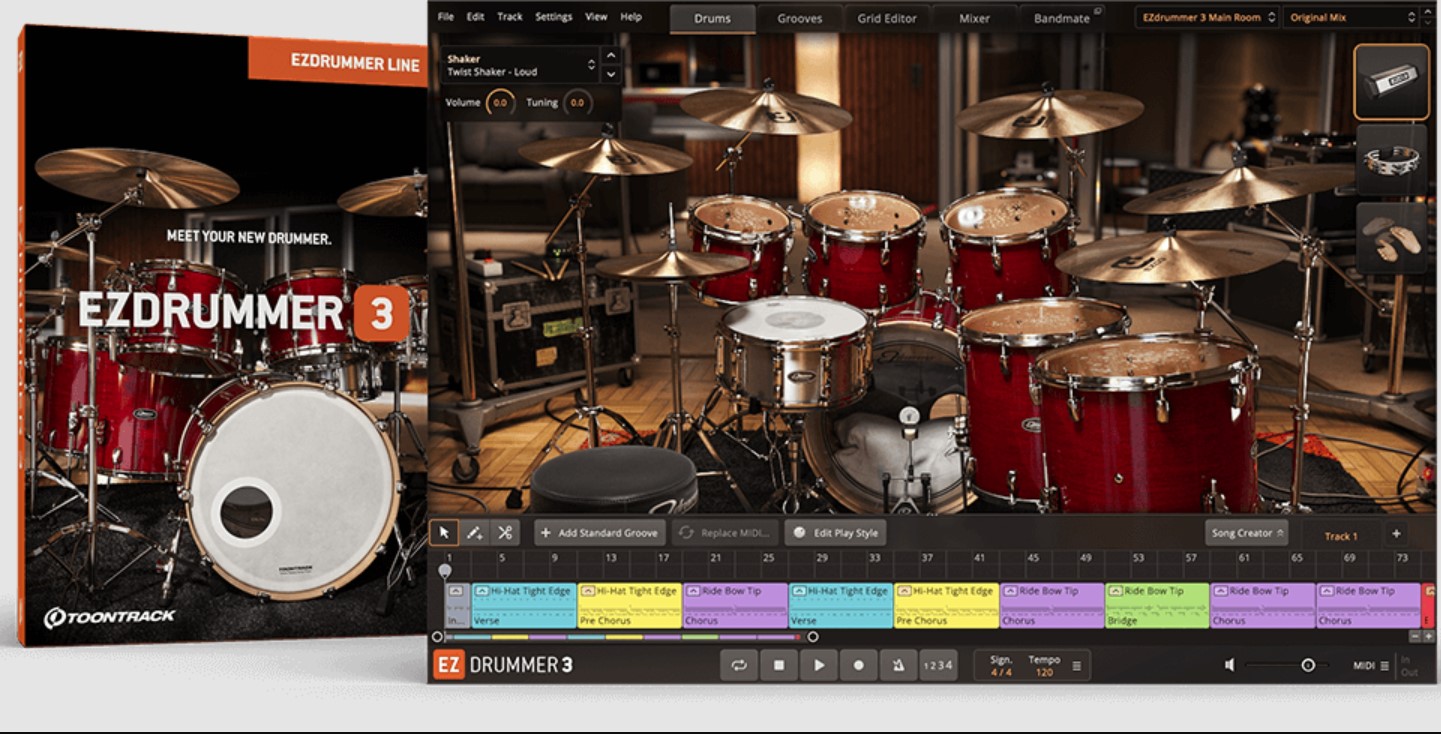Click the speaker volume icon
This screenshot has height=734, width=1441.
tap(1230, 665)
